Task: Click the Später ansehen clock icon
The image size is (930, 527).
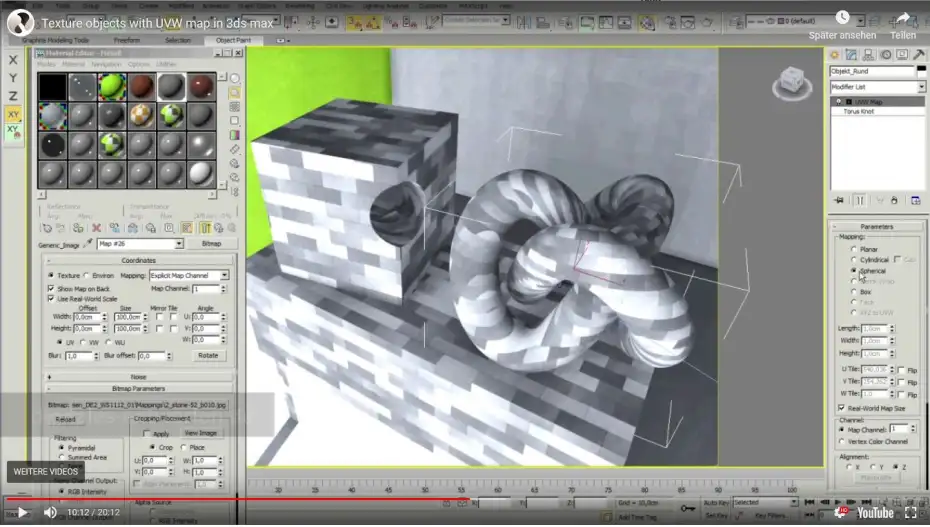Action: tap(842, 18)
